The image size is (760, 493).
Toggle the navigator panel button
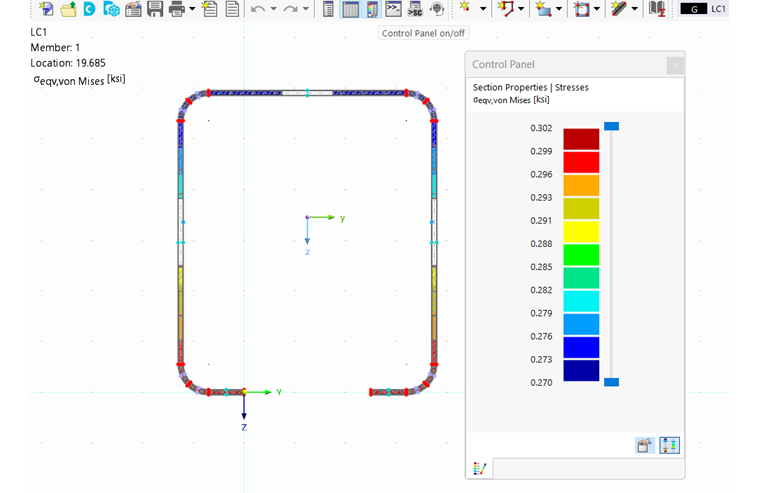(328, 9)
